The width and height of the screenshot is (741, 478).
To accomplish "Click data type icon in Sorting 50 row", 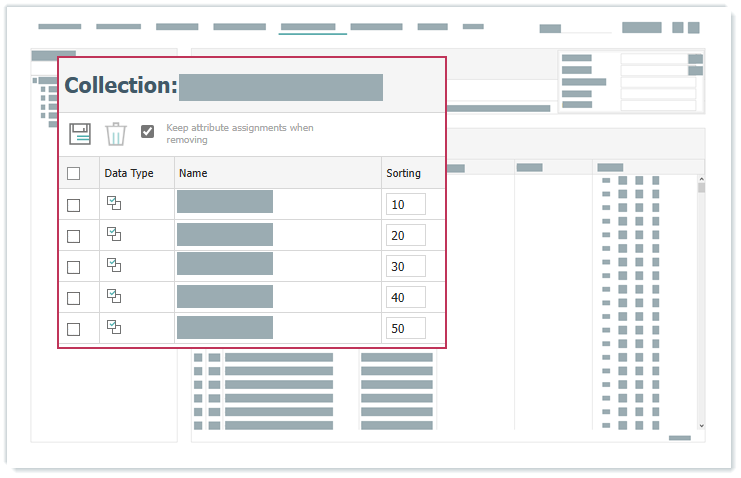I will pos(114,328).
